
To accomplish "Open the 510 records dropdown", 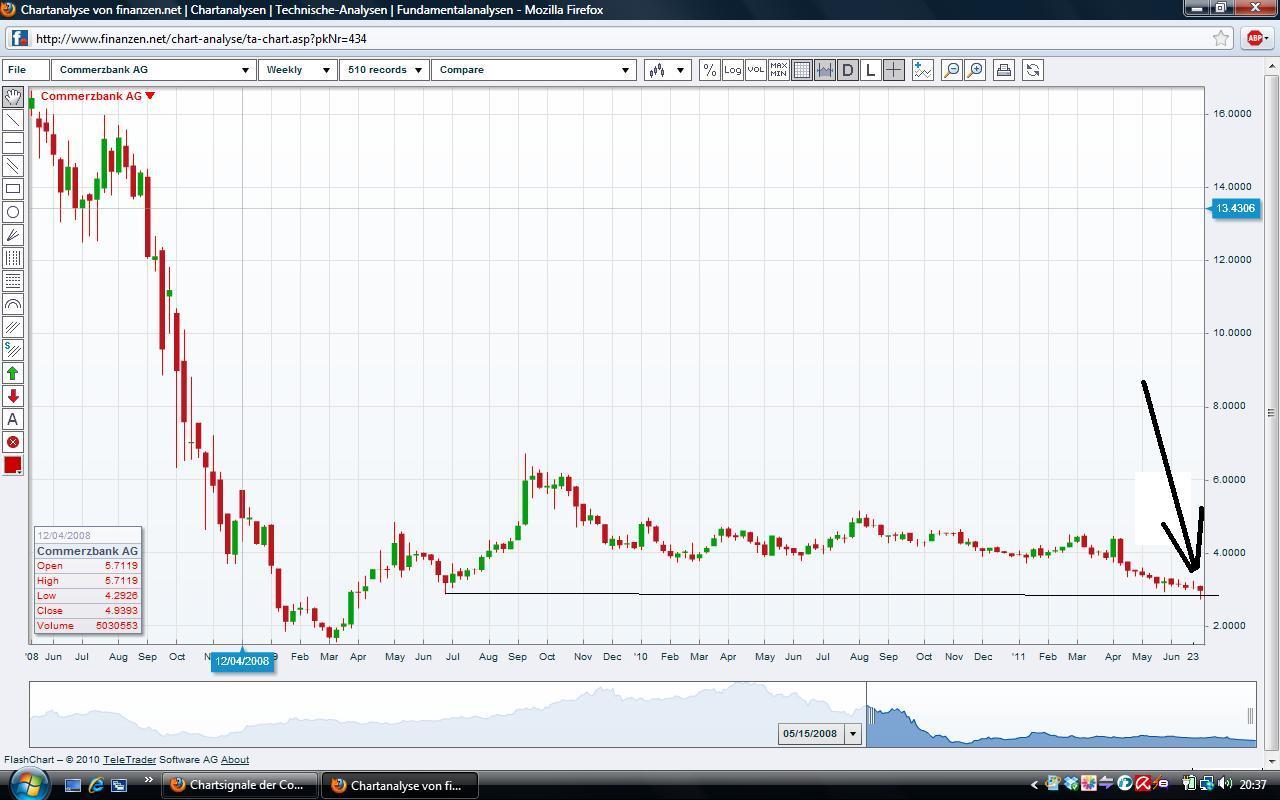I will coord(384,70).
